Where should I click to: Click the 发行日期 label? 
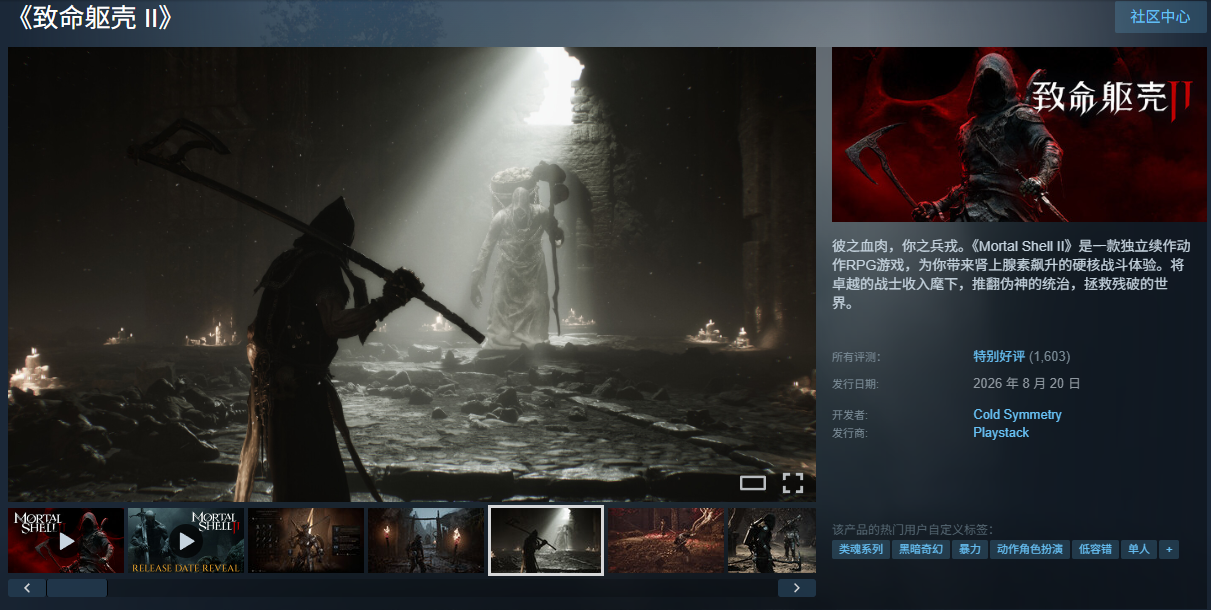857,384
